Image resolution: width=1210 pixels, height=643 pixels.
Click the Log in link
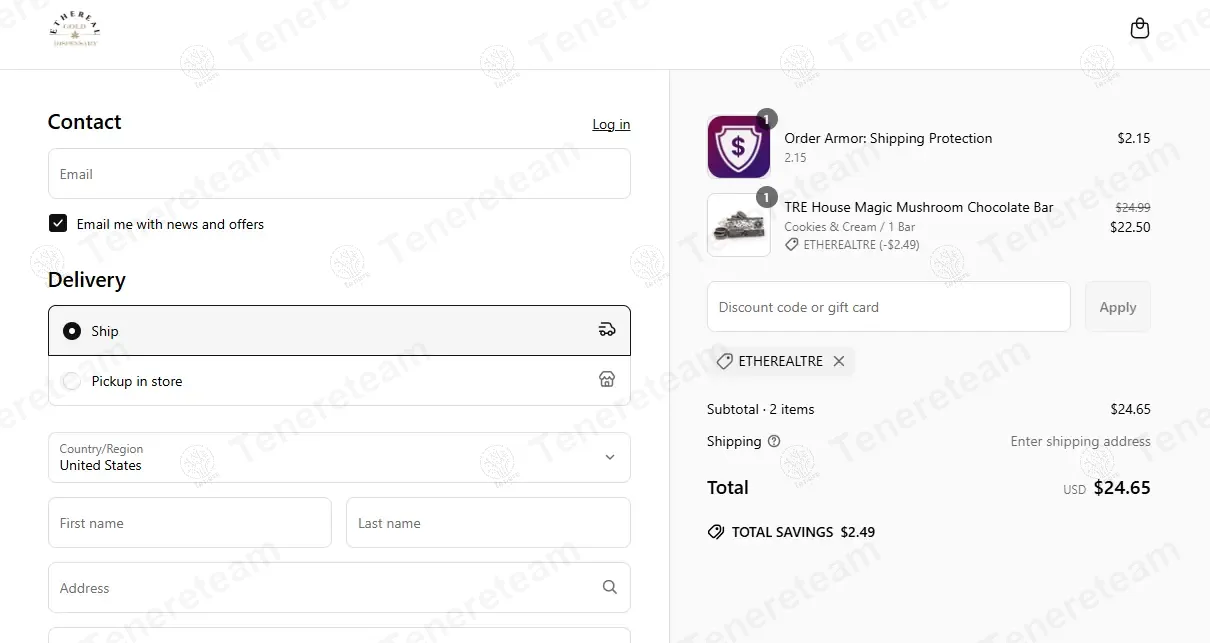click(611, 124)
